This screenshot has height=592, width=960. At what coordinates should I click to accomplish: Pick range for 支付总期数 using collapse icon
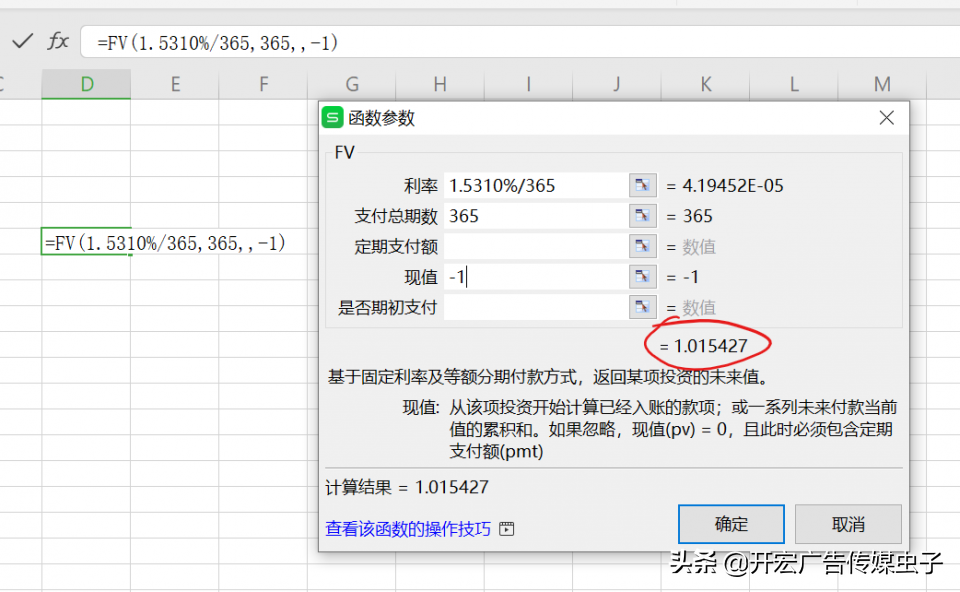(642, 215)
